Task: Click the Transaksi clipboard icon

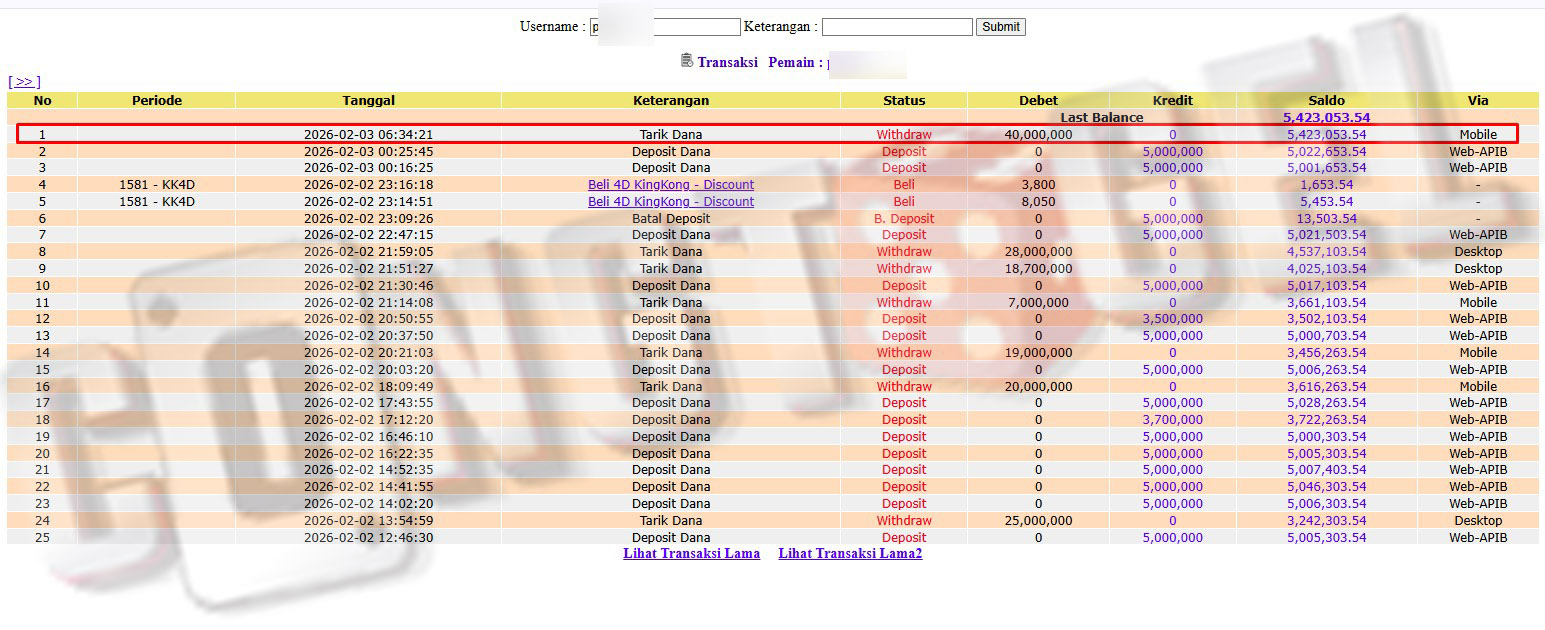Action: (686, 61)
